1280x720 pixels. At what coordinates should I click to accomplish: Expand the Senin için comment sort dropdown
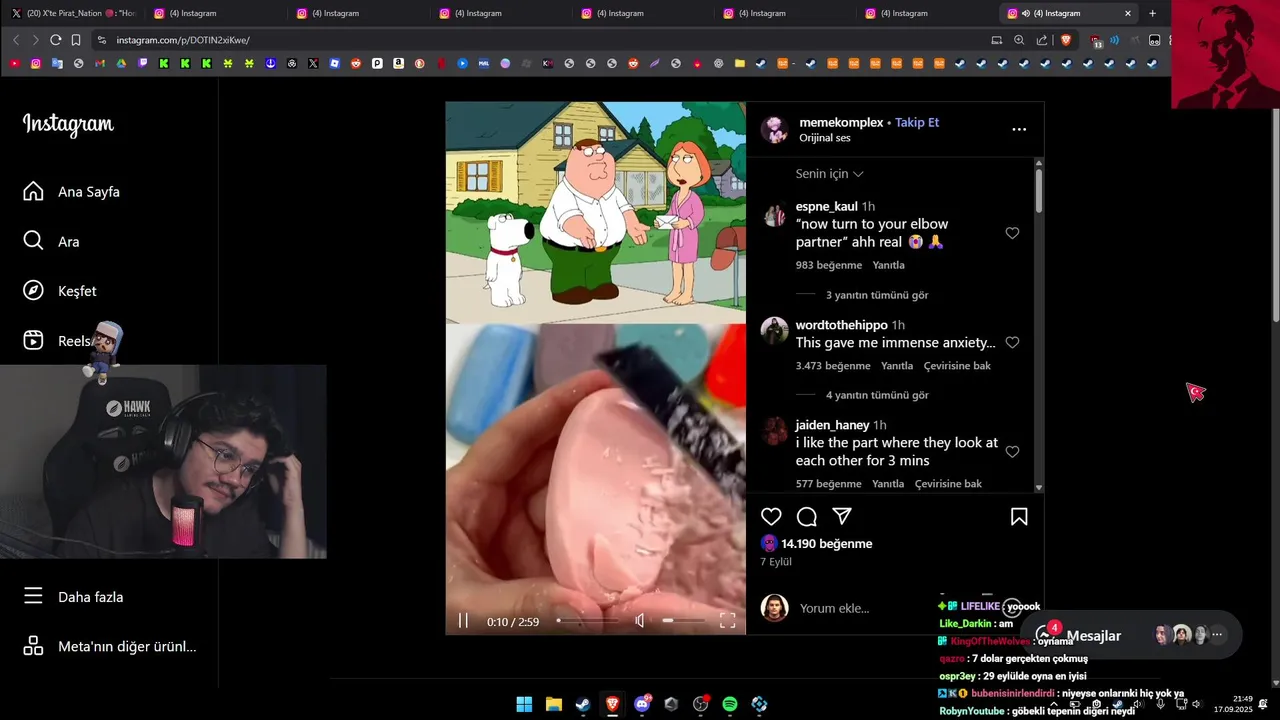pyautogui.click(x=829, y=173)
